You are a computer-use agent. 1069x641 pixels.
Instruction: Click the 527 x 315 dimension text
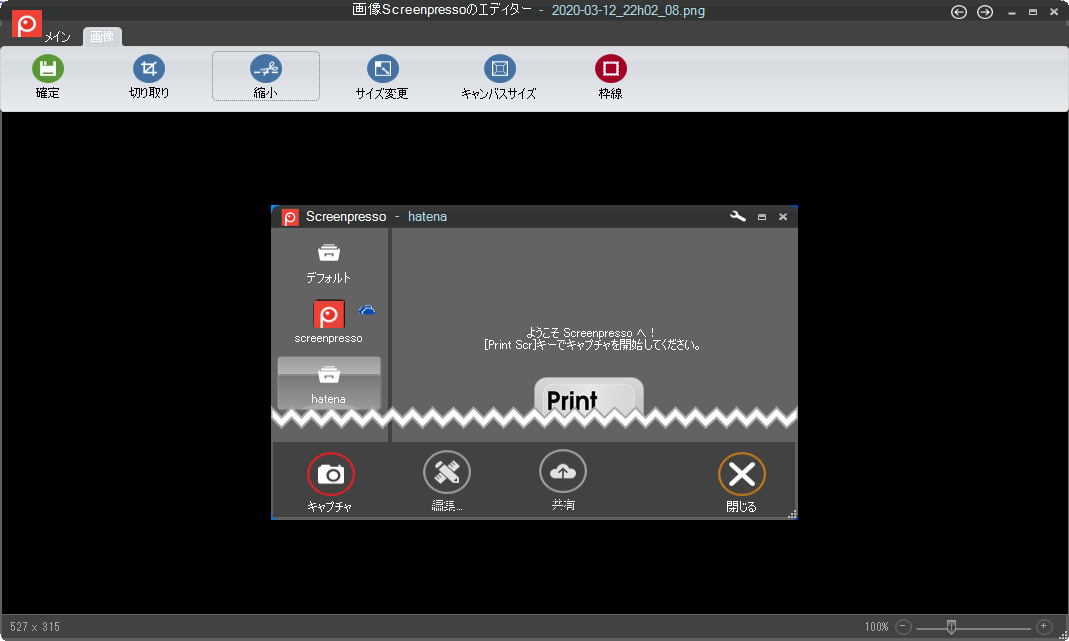[x=35, y=627]
